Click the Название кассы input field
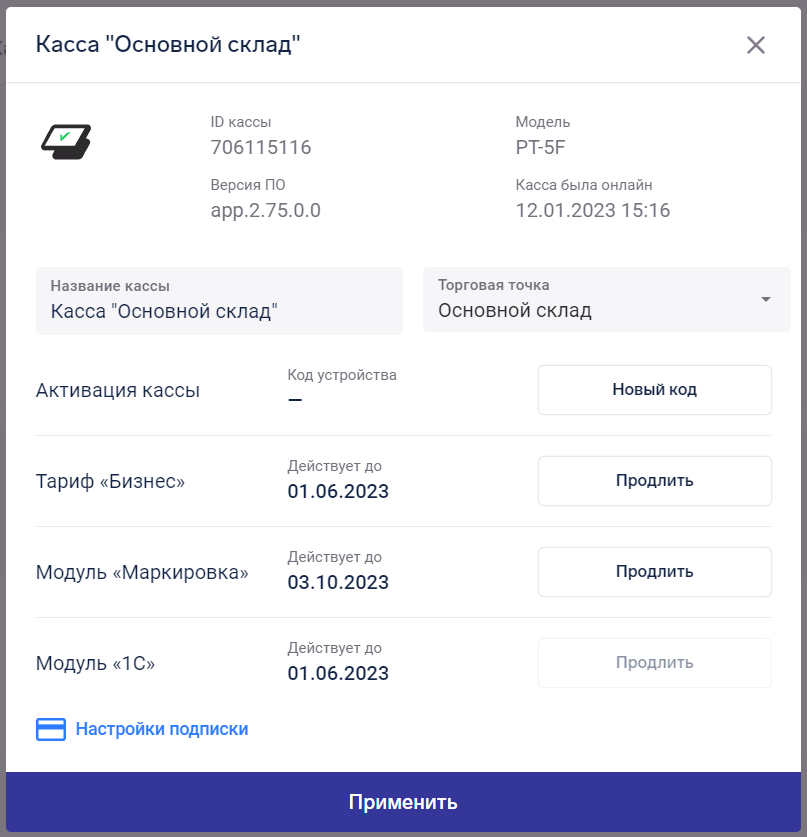 click(x=219, y=301)
